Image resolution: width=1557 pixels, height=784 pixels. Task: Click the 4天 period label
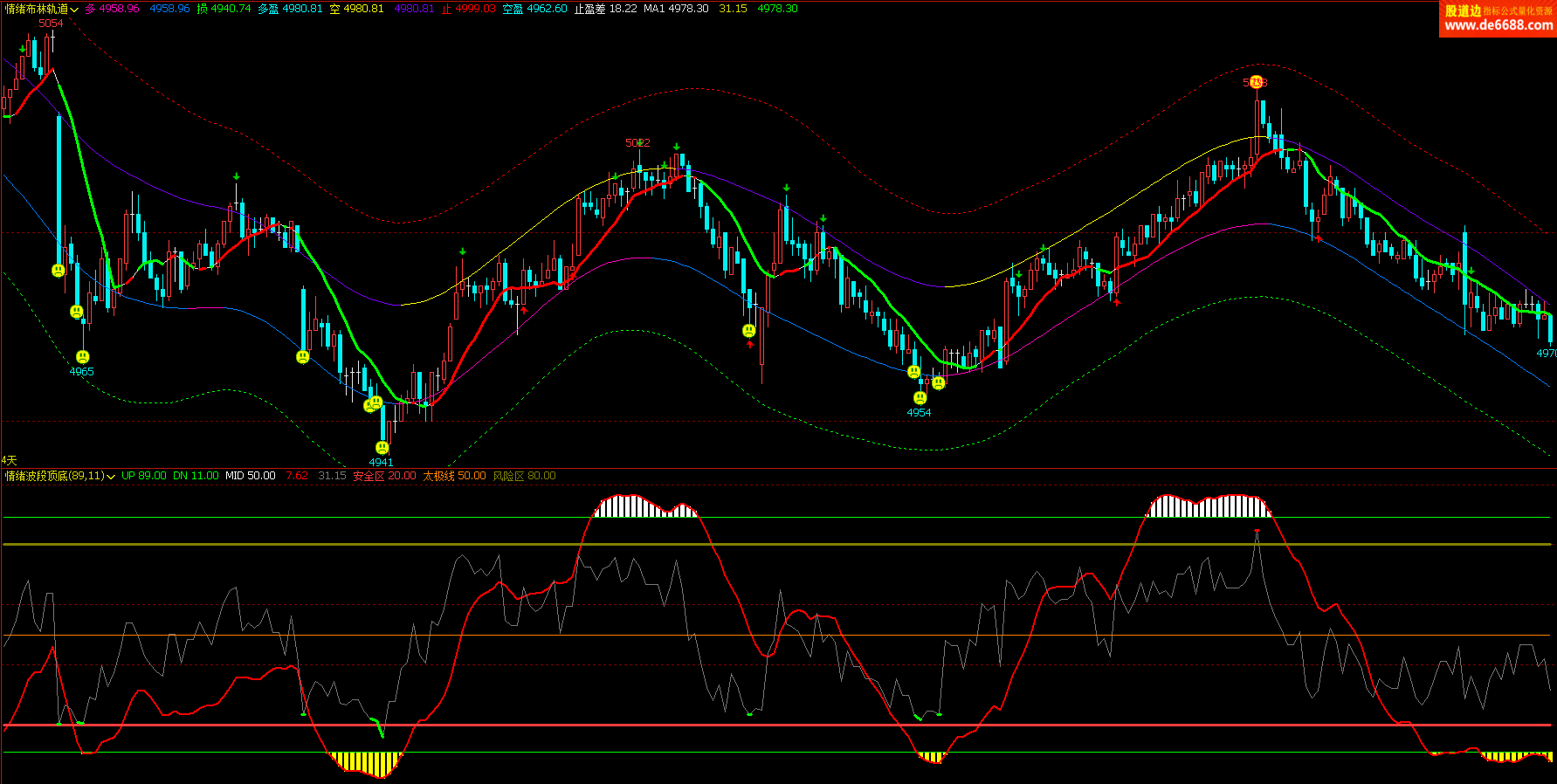click(9, 460)
